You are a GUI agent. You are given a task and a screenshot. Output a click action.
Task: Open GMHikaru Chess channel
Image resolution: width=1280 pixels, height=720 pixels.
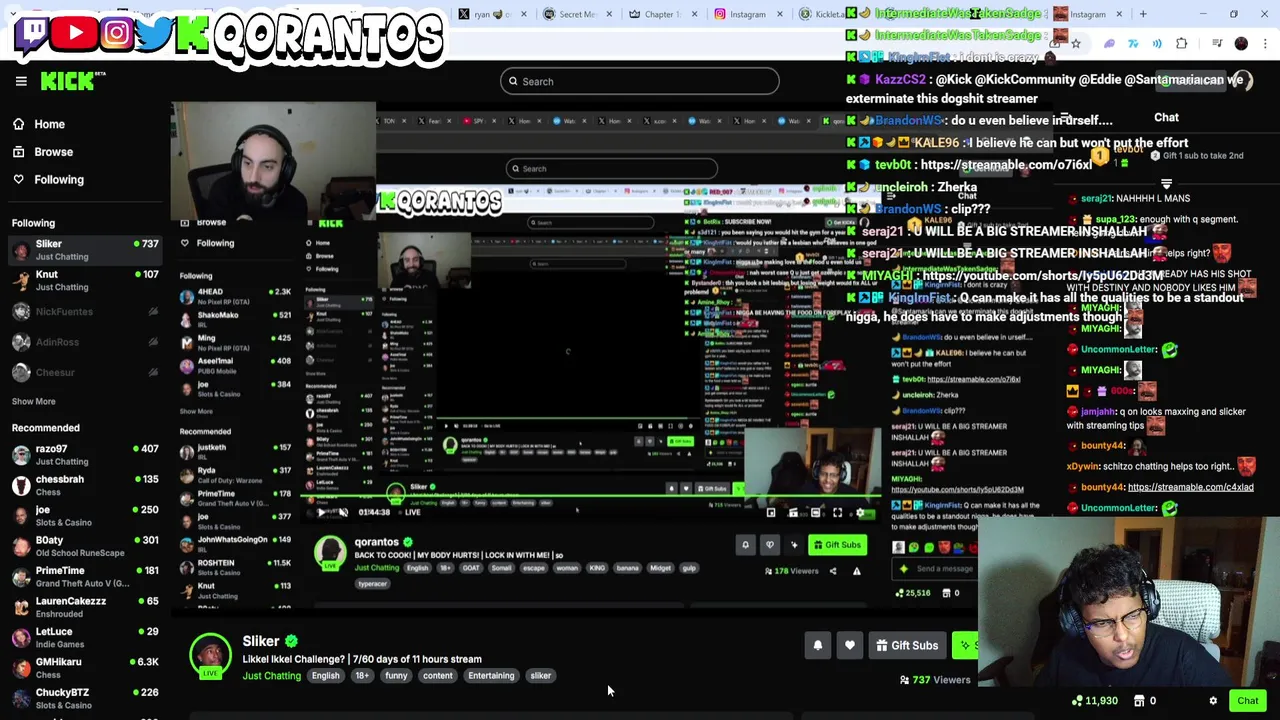tap(85, 668)
